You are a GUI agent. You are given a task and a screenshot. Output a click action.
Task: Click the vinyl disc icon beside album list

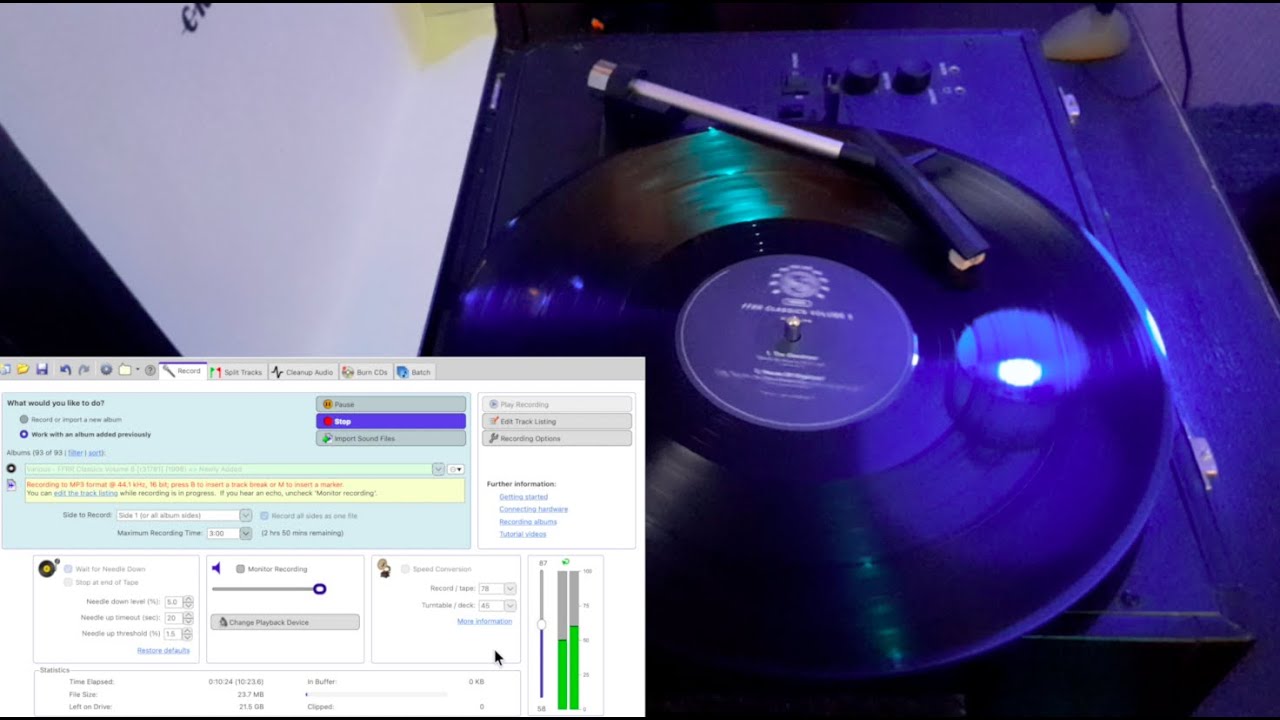point(11,468)
